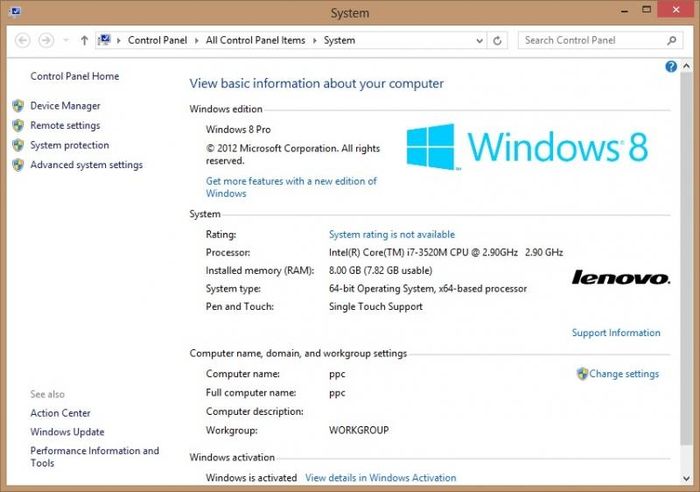Click shield icon beside System protection

18,145
